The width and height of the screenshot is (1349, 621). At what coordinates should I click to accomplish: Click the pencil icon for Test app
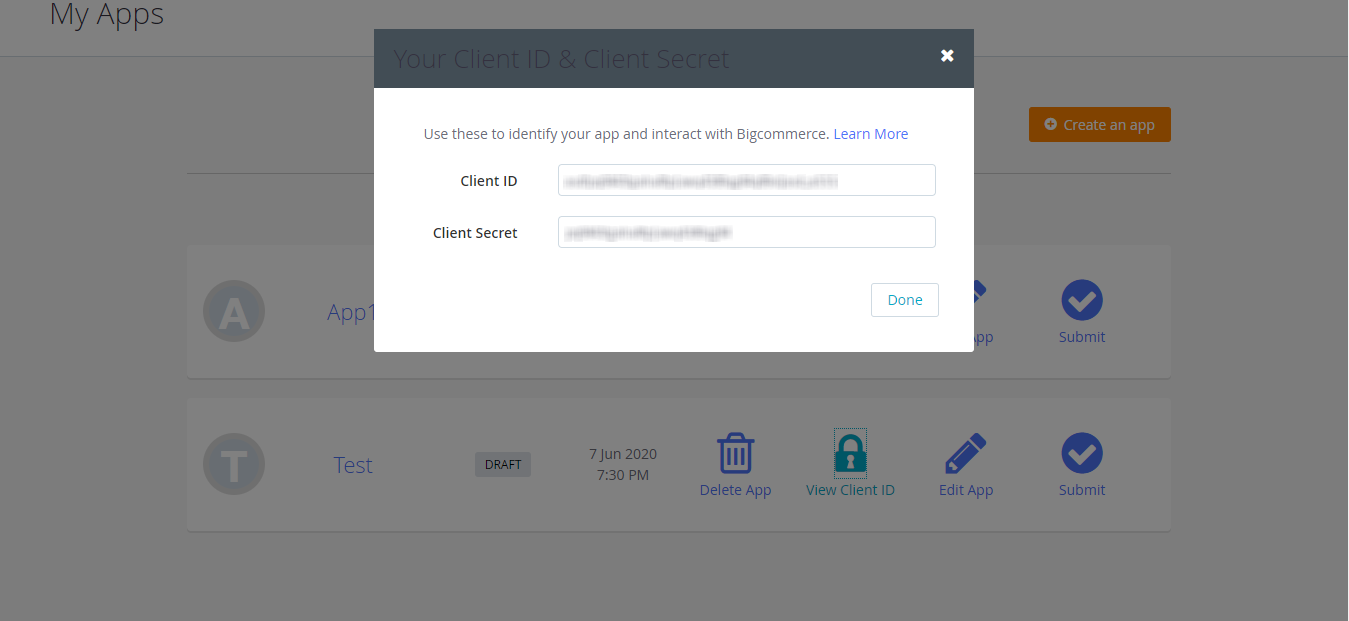coord(965,453)
